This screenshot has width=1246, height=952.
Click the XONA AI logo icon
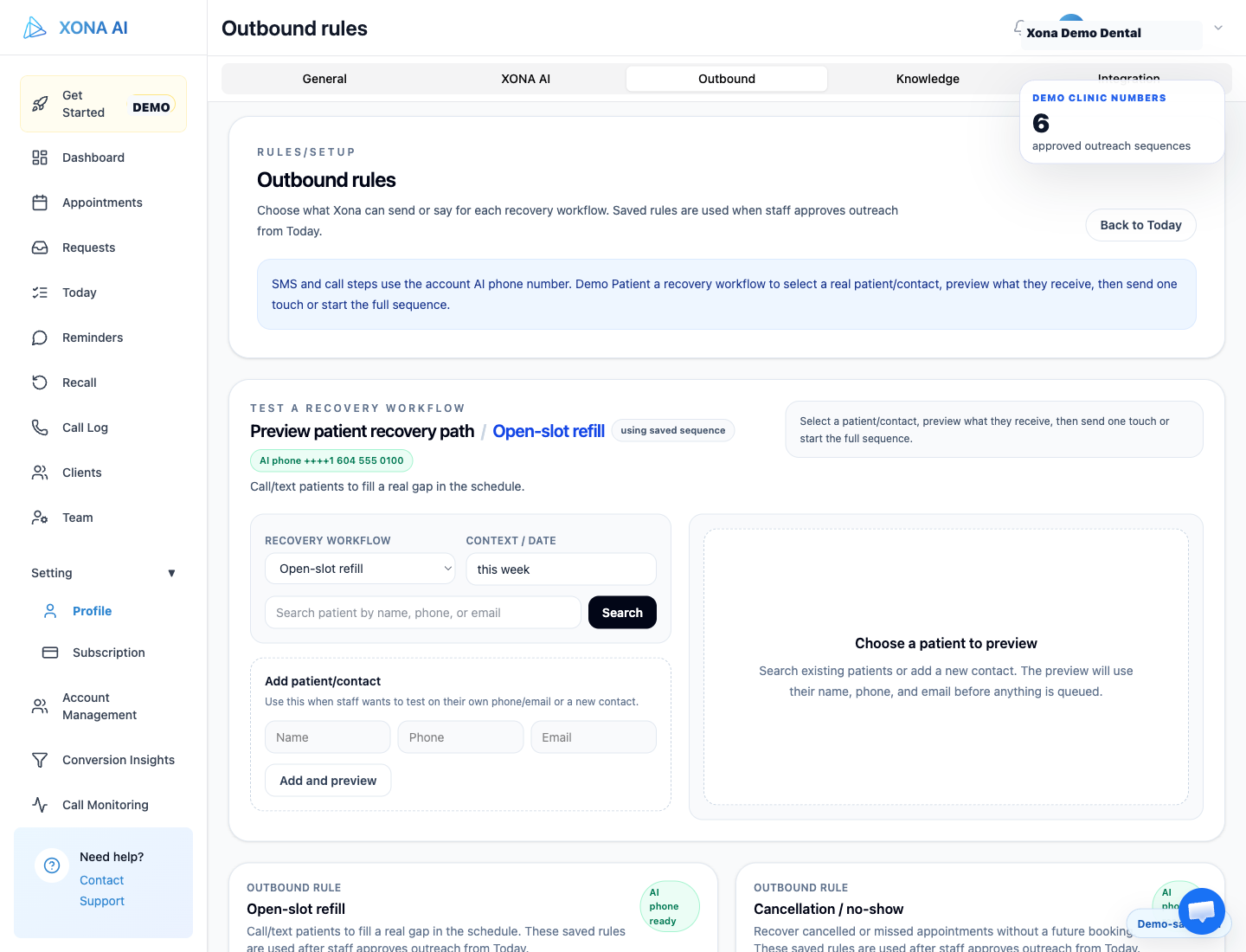[35, 28]
